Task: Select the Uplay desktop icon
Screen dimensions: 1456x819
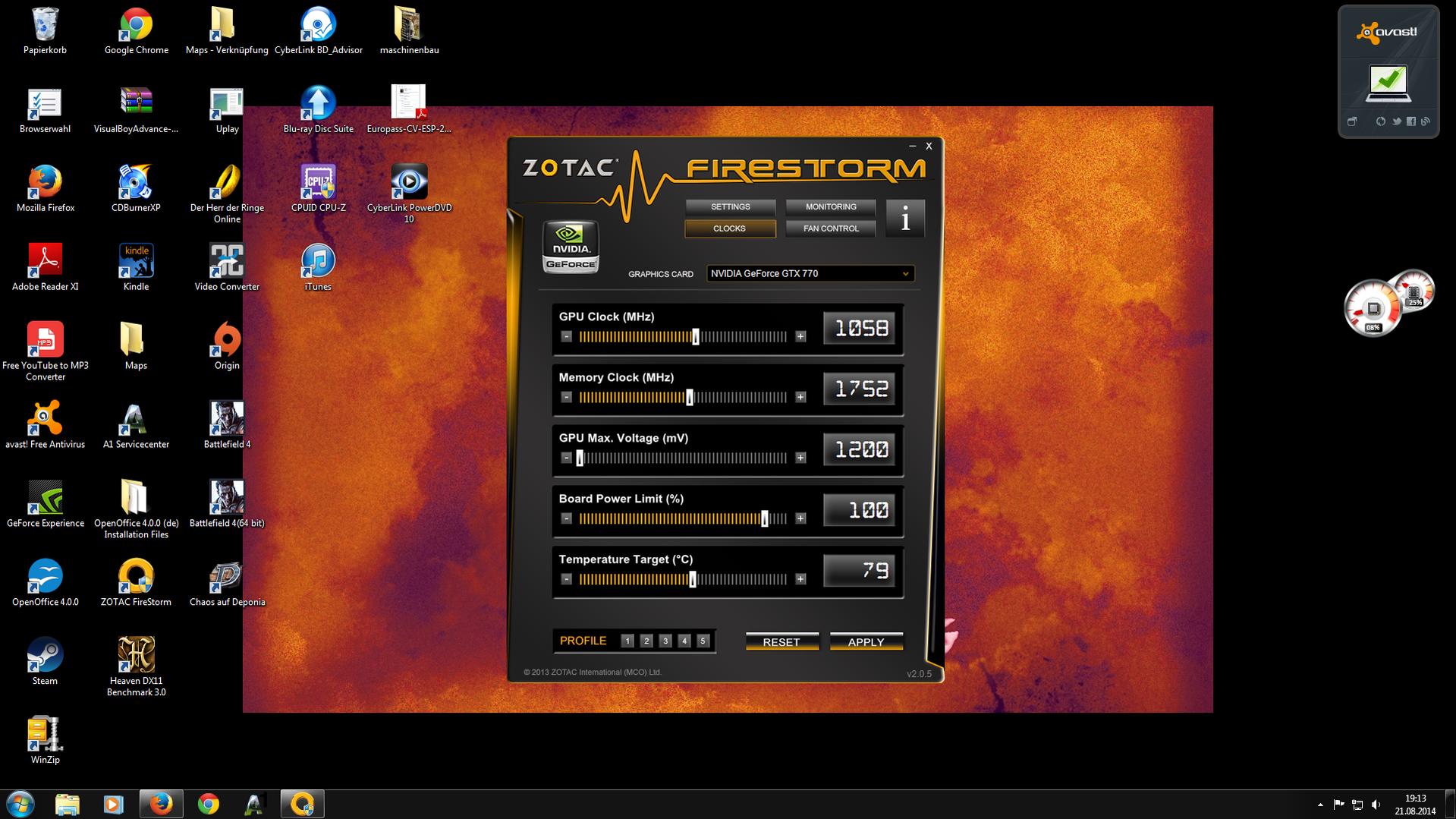Action: [x=227, y=110]
